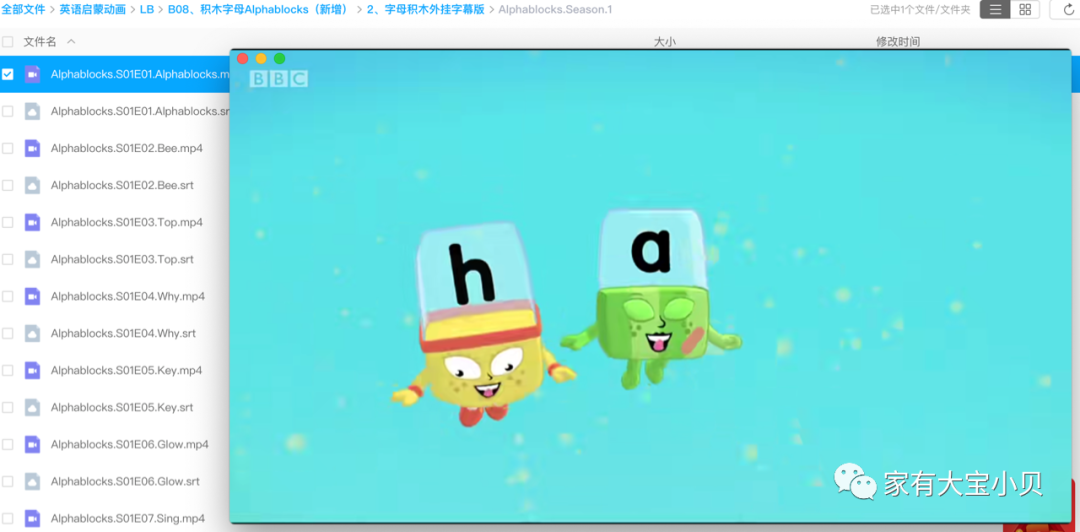Click the Alphablocks.Season.1 breadcrumb label
This screenshot has height=532, width=1080.
coord(555,10)
